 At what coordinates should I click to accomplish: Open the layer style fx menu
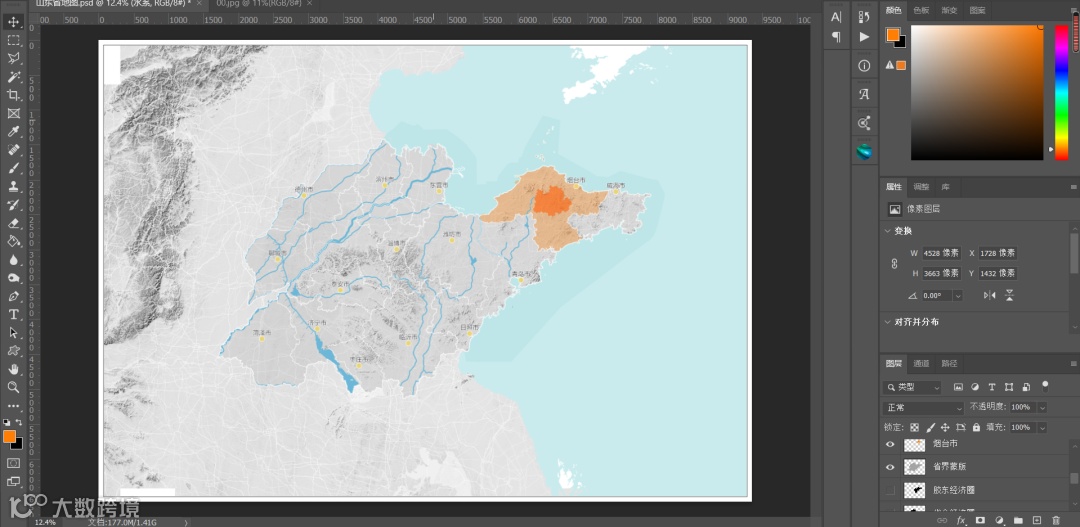click(961, 520)
